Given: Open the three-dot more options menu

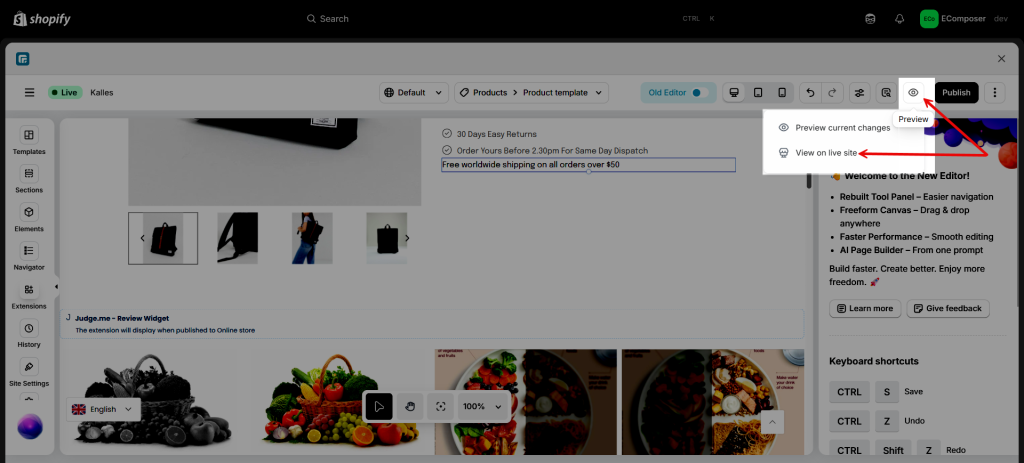Looking at the screenshot, I should tap(994, 93).
